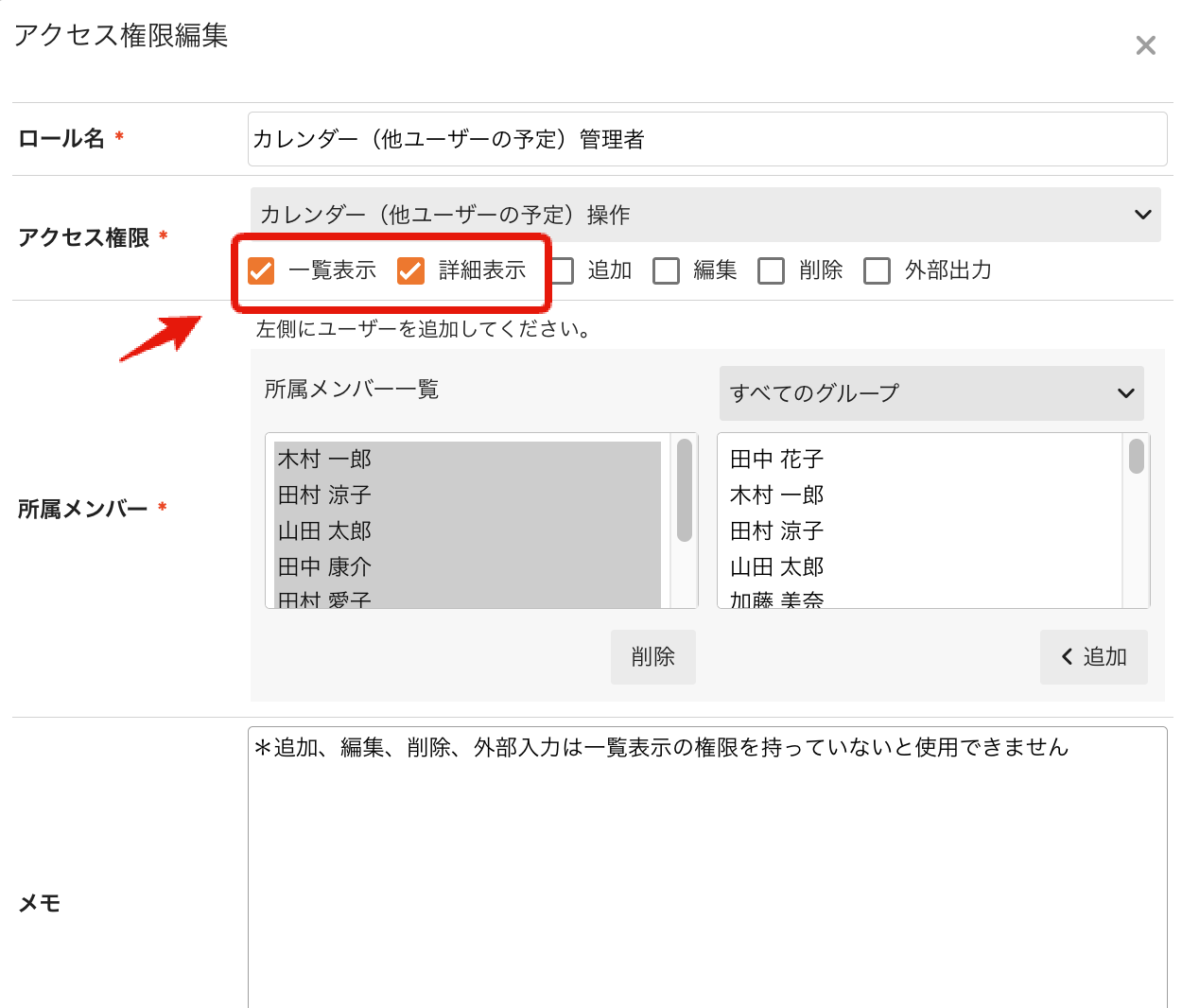Click the scrollbar of assigned members list

(x=685, y=492)
